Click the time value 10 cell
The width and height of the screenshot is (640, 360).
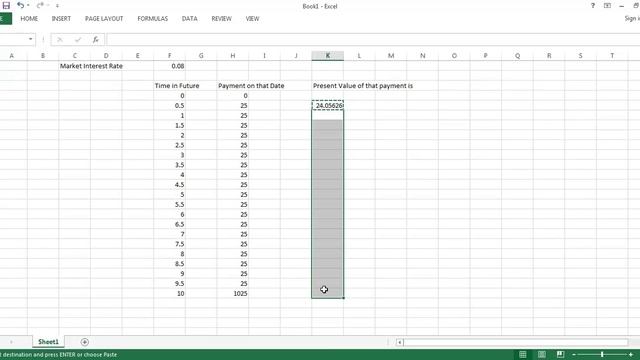point(169,293)
